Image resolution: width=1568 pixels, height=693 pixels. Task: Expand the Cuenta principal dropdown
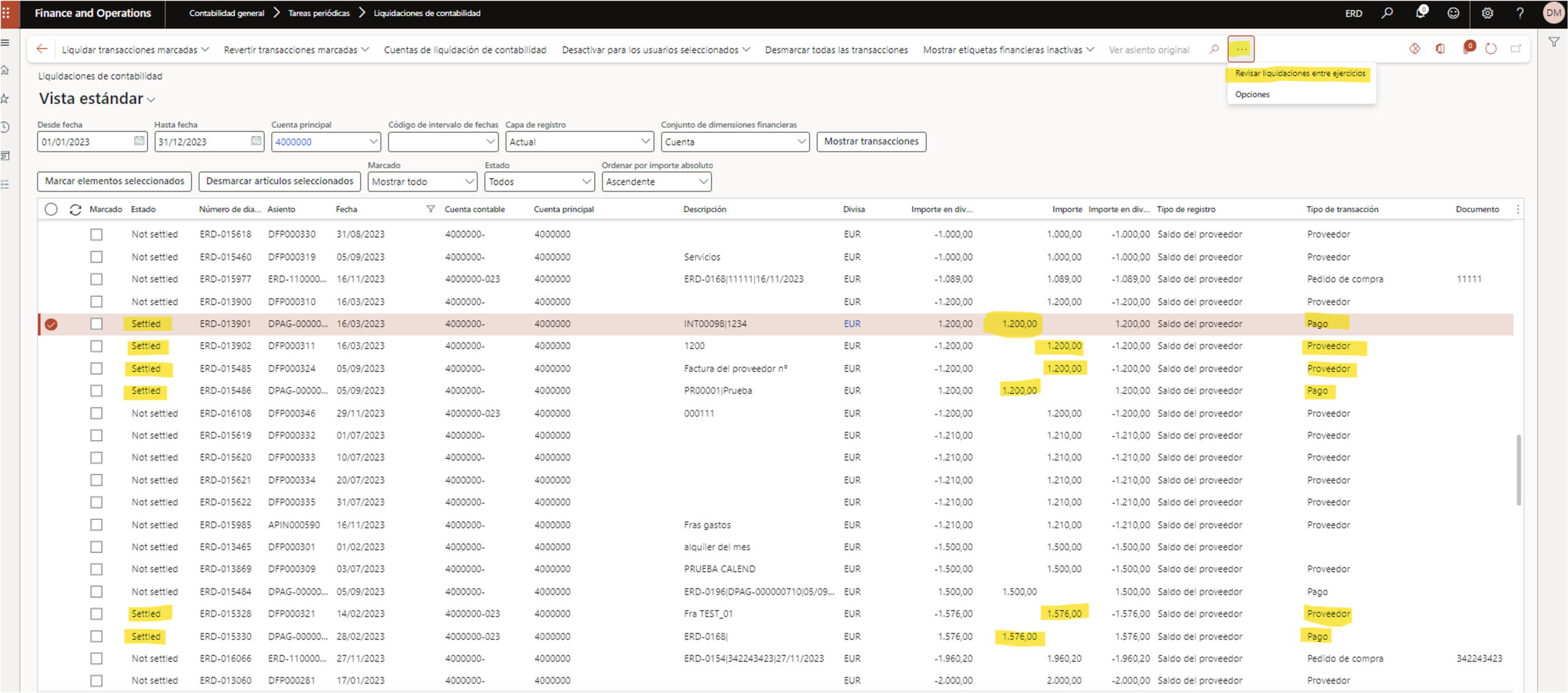[x=373, y=141]
